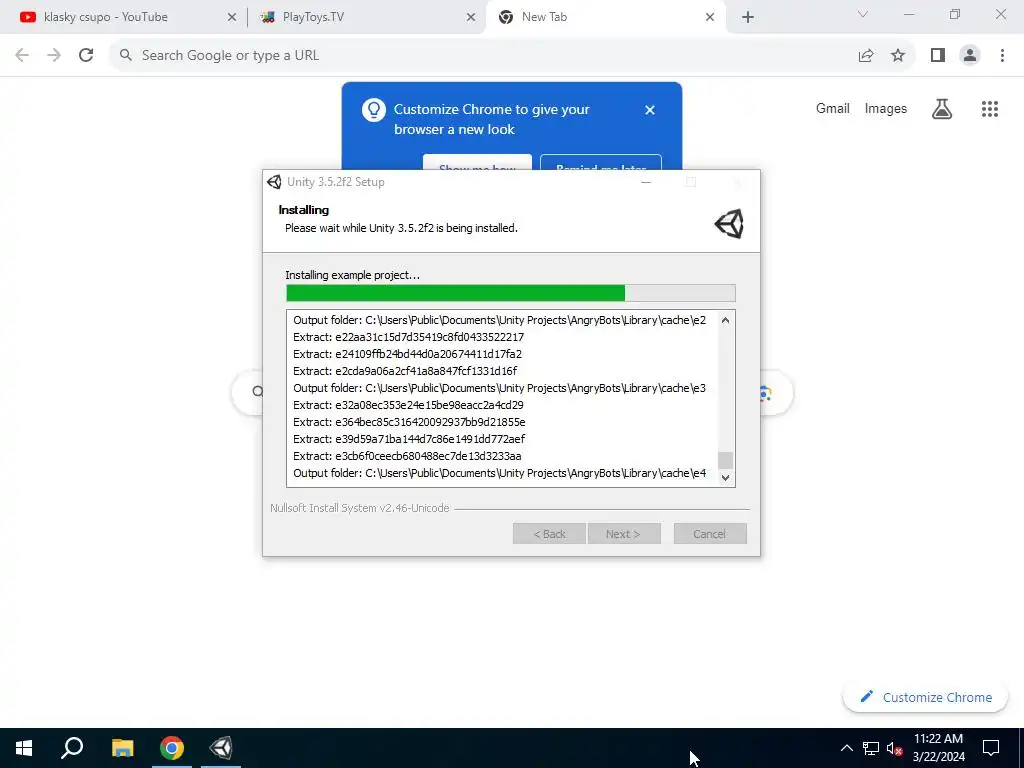This screenshot has height=768, width=1024.
Task: Open Gmail link
Action: [833, 108]
